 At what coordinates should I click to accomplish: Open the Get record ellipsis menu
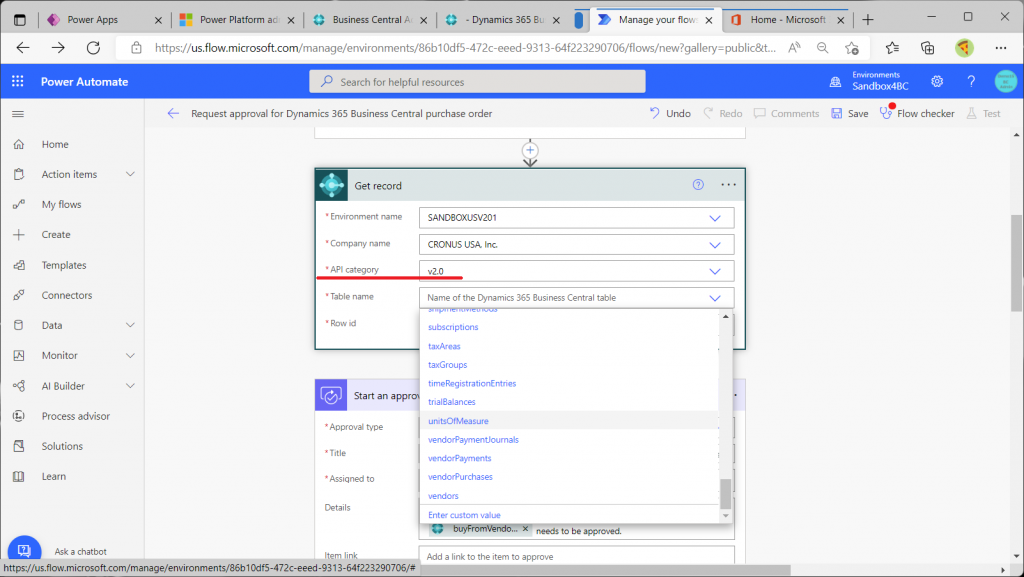click(728, 185)
